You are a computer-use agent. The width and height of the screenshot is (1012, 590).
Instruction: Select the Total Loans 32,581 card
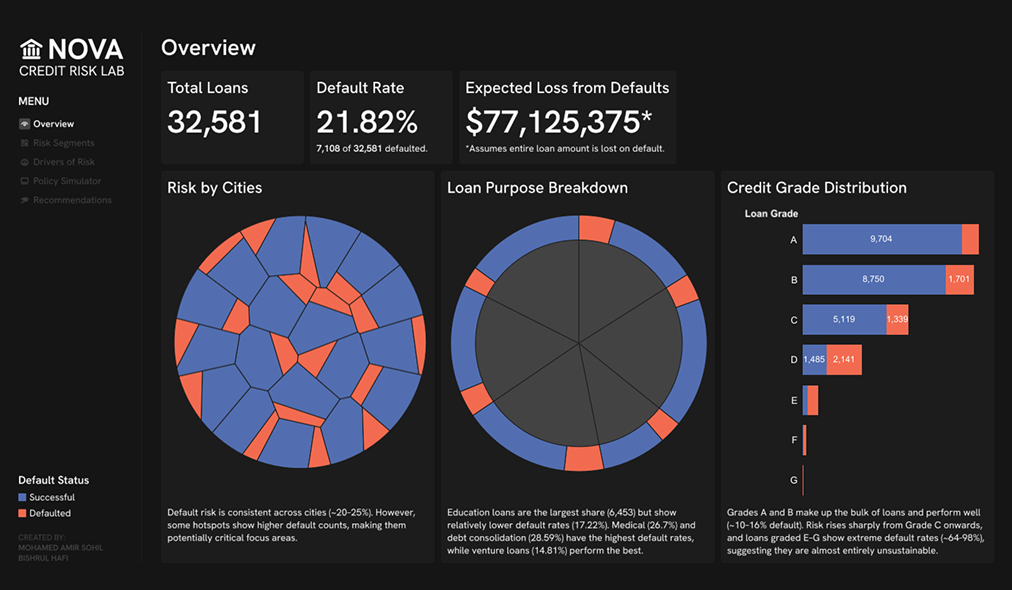[231, 116]
